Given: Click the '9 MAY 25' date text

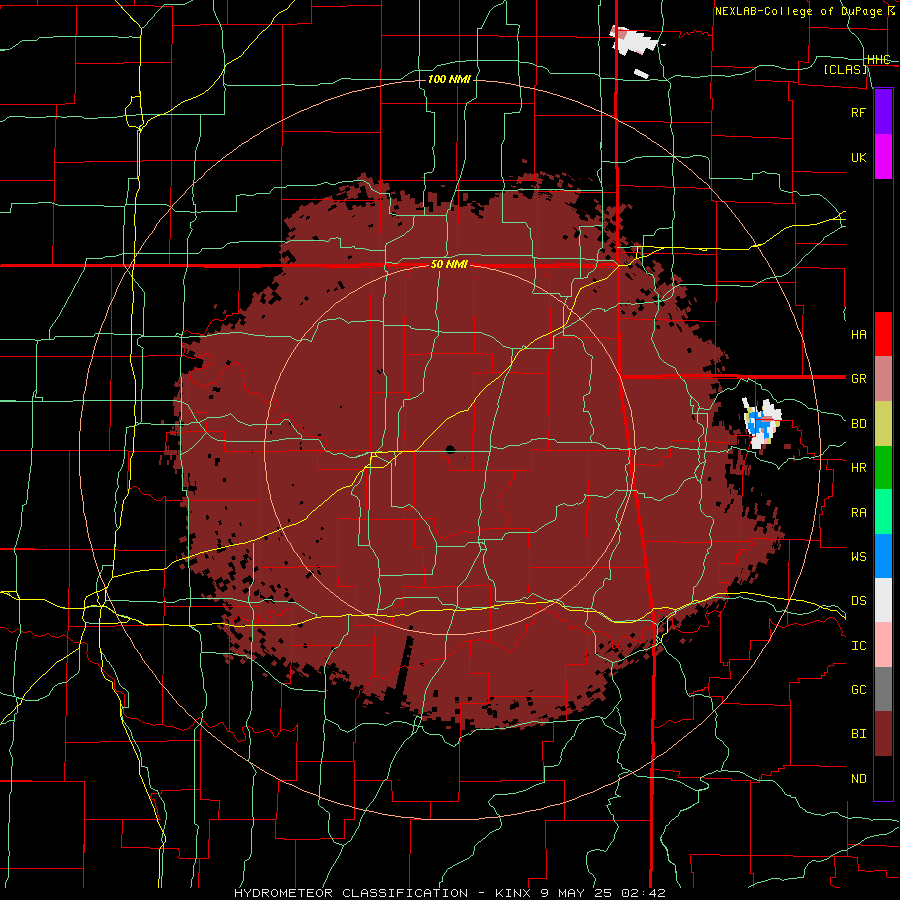Looking at the screenshot, I should coord(577,893).
